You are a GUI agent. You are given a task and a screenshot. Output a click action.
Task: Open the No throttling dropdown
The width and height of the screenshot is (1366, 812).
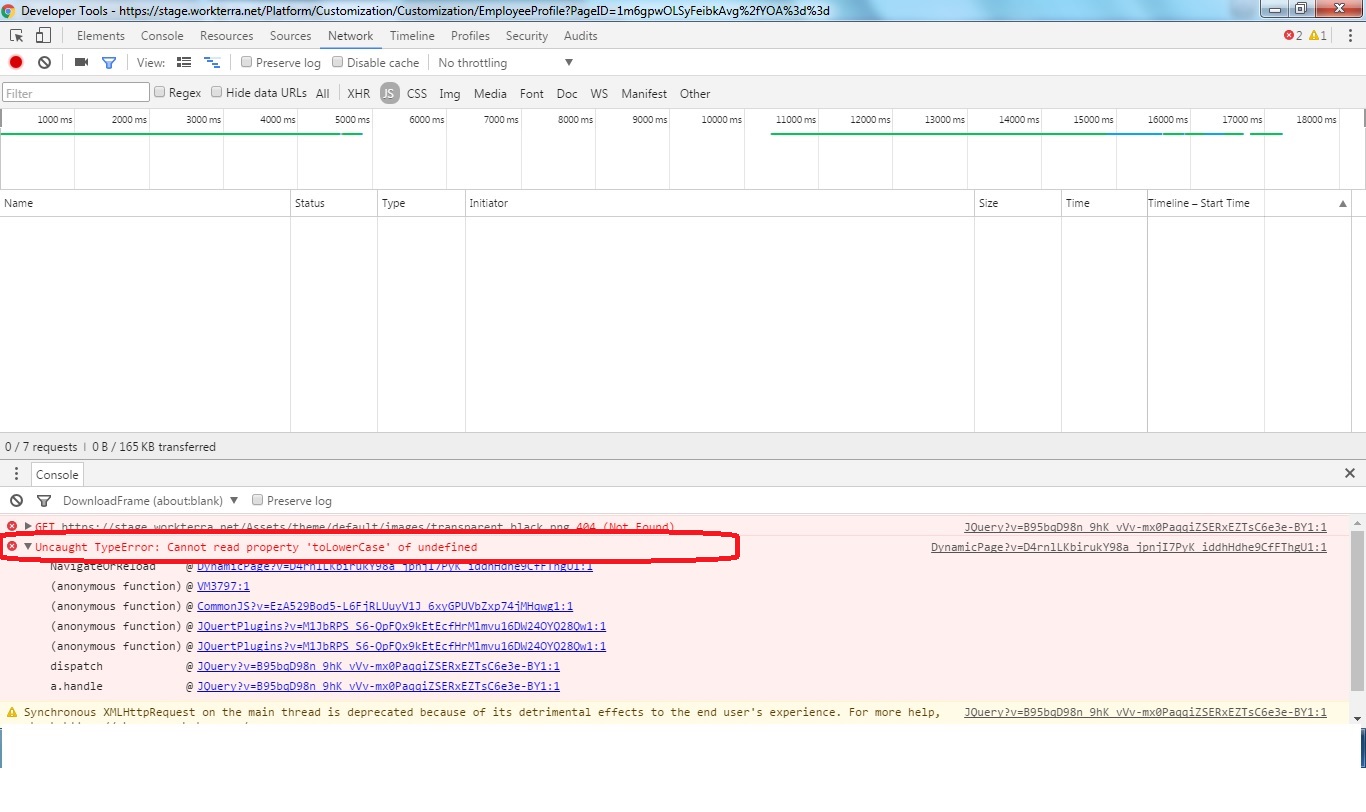point(505,63)
